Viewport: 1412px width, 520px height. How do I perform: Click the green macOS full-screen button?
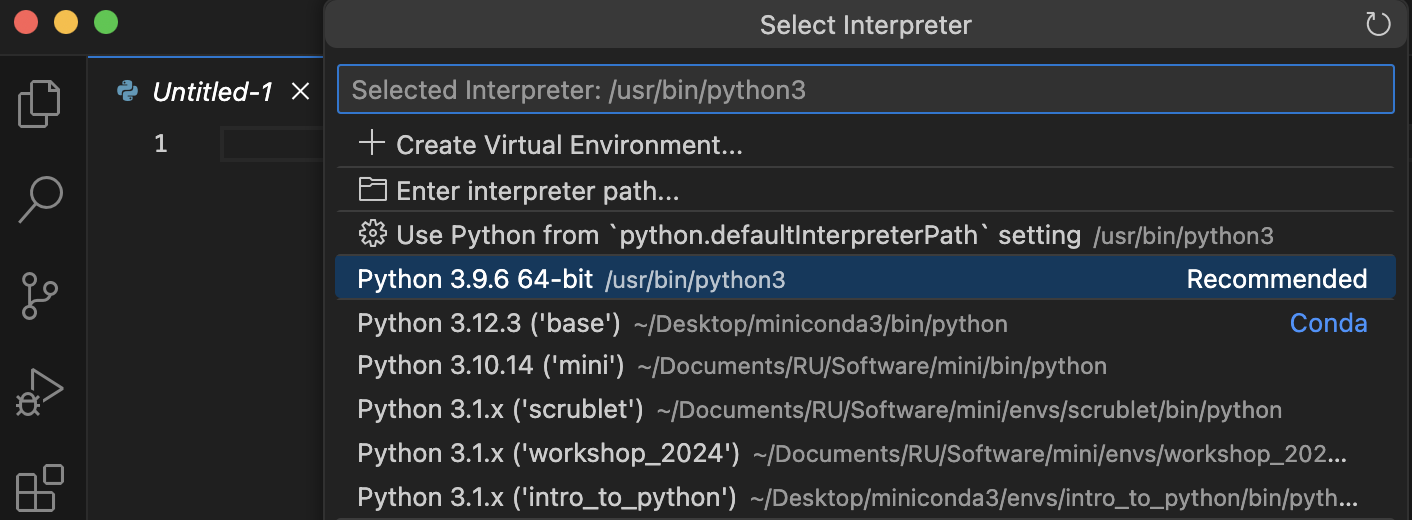pyautogui.click(x=105, y=22)
